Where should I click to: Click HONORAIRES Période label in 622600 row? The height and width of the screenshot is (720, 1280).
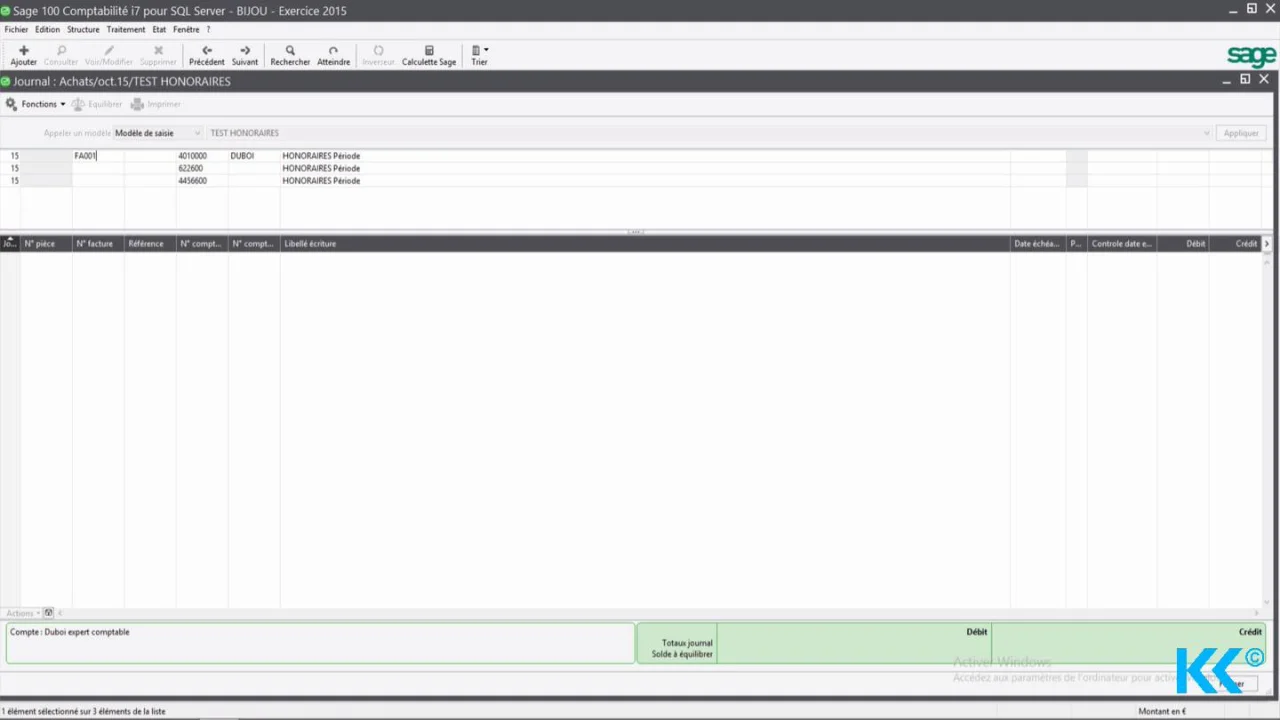click(321, 168)
